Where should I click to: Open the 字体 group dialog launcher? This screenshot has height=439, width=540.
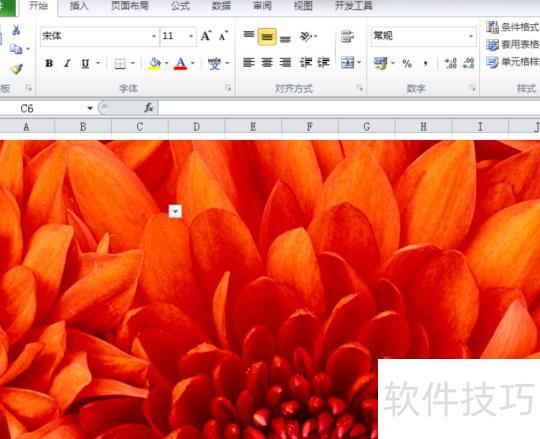coord(228,88)
